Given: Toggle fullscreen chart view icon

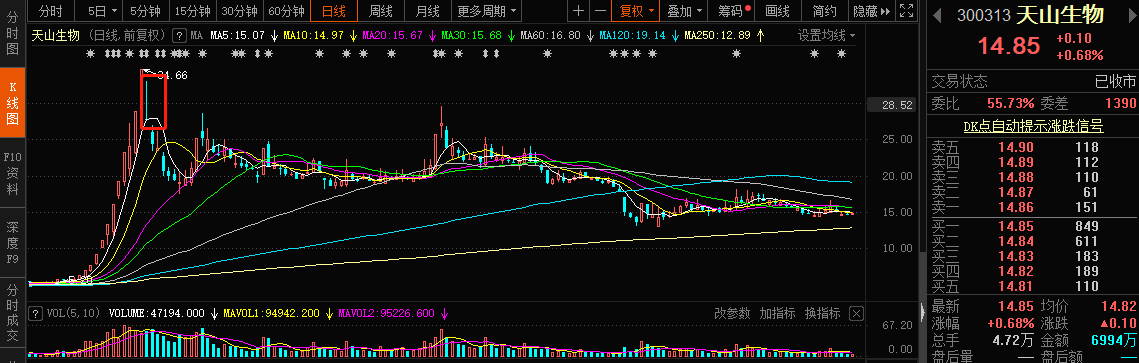Looking at the screenshot, I should click(x=906, y=11).
